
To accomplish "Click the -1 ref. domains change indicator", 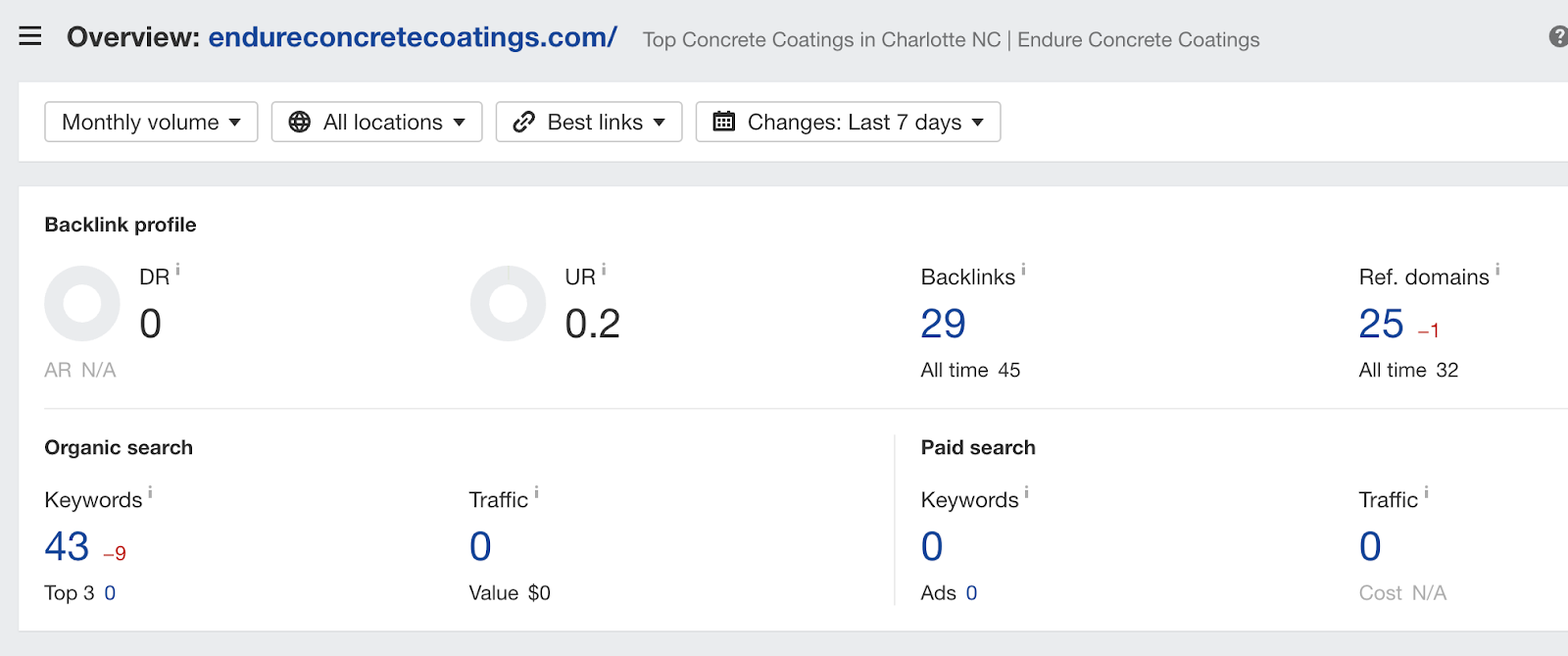I will pyautogui.click(x=1429, y=331).
